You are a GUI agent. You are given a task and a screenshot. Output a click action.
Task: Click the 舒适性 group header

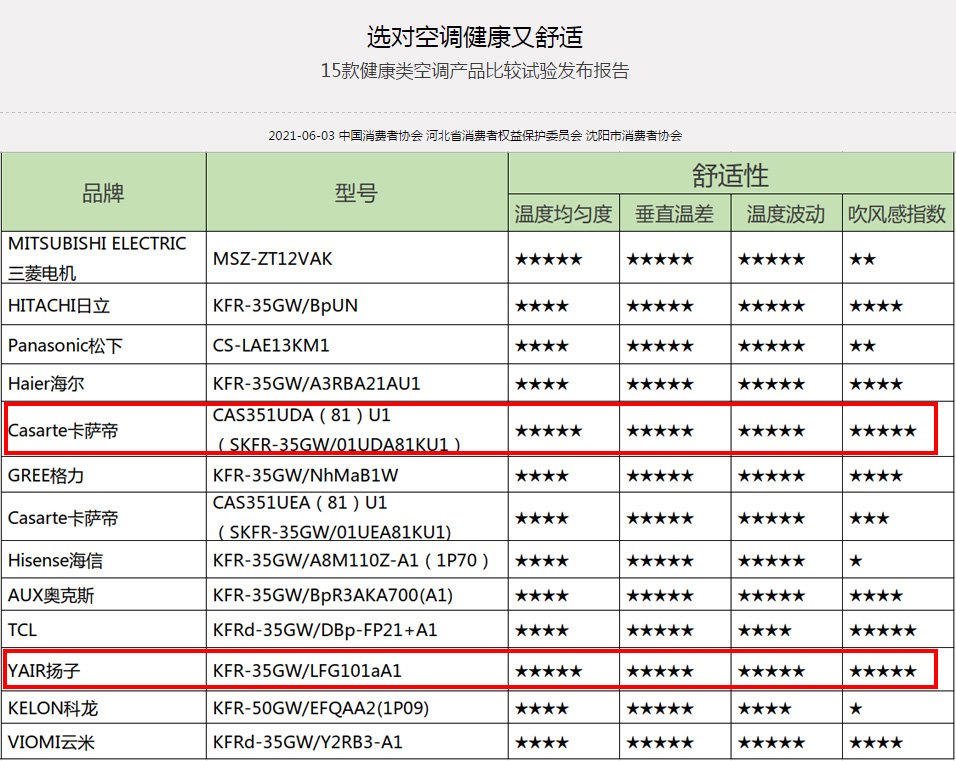[x=730, y=176]
